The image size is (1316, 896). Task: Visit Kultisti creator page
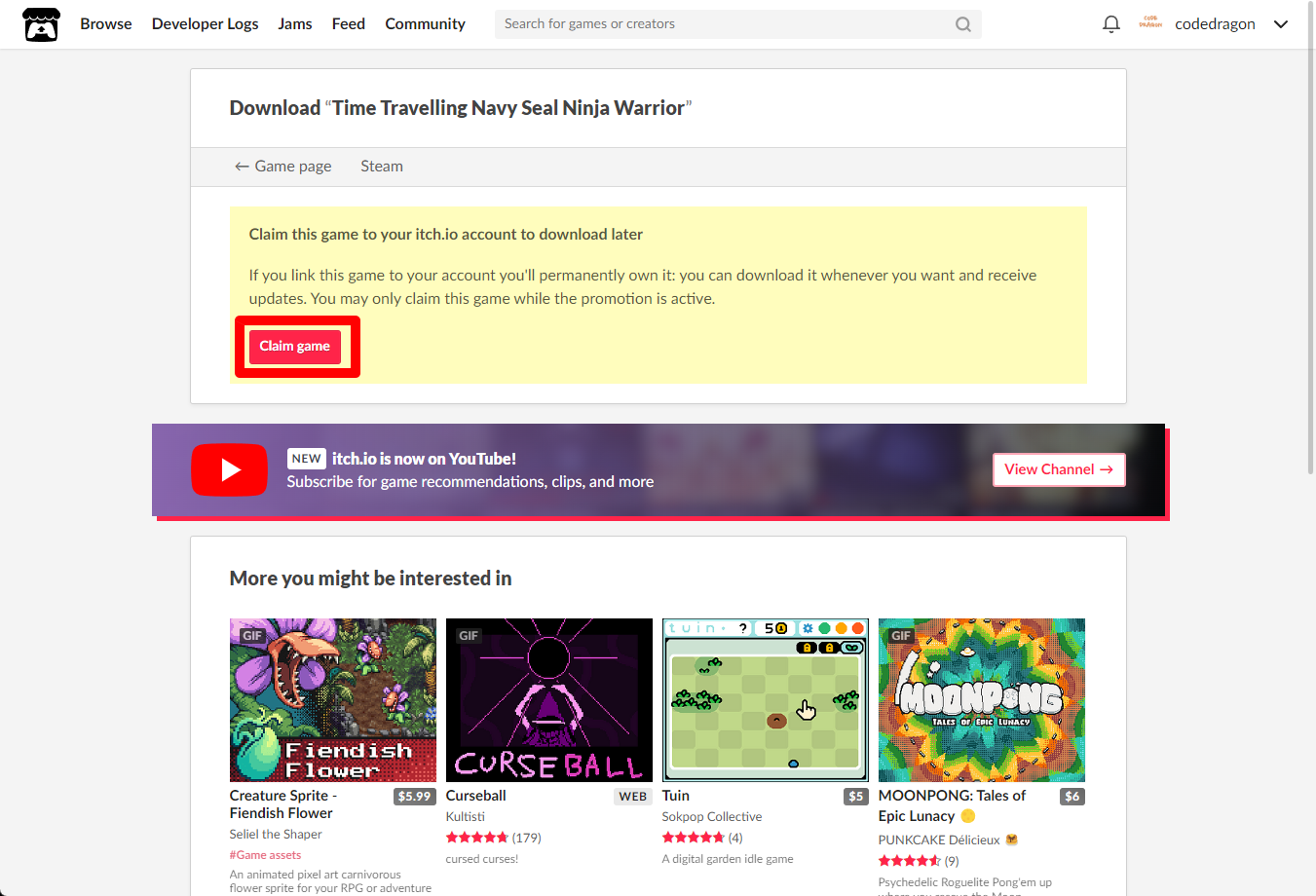point(466,817)
